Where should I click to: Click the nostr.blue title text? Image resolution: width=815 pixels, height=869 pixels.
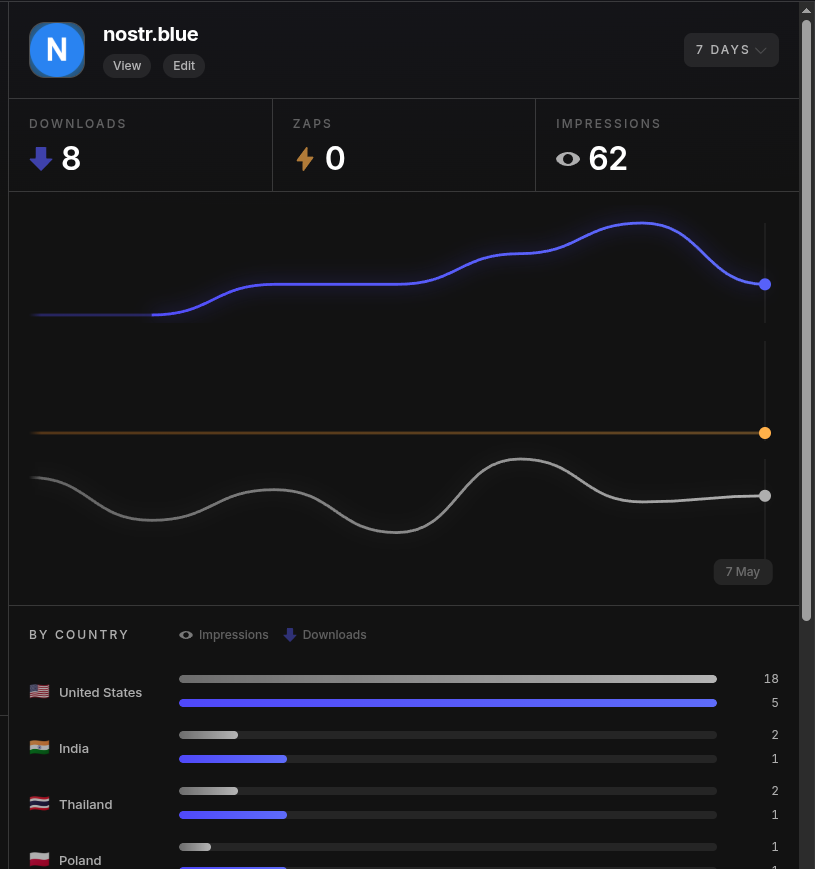pos(151,34)
